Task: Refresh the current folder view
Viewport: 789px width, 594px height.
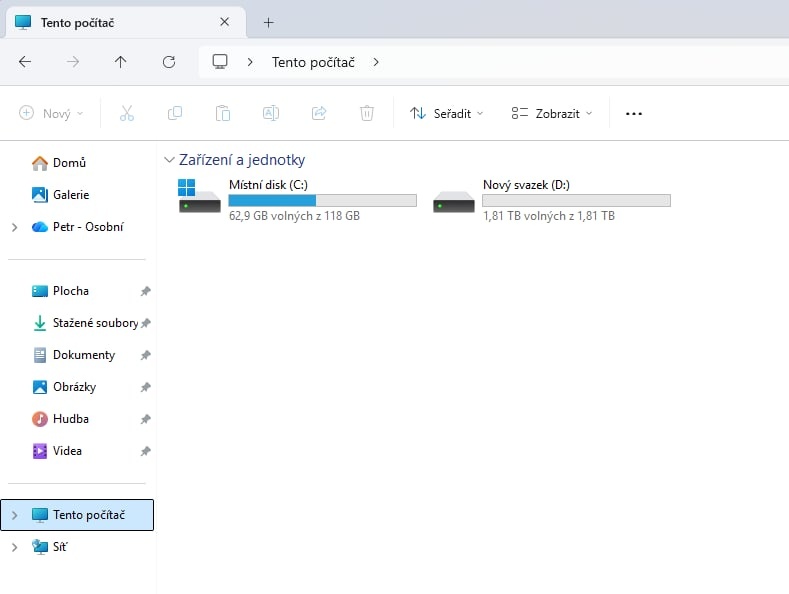Action: (x=169, y=62)
